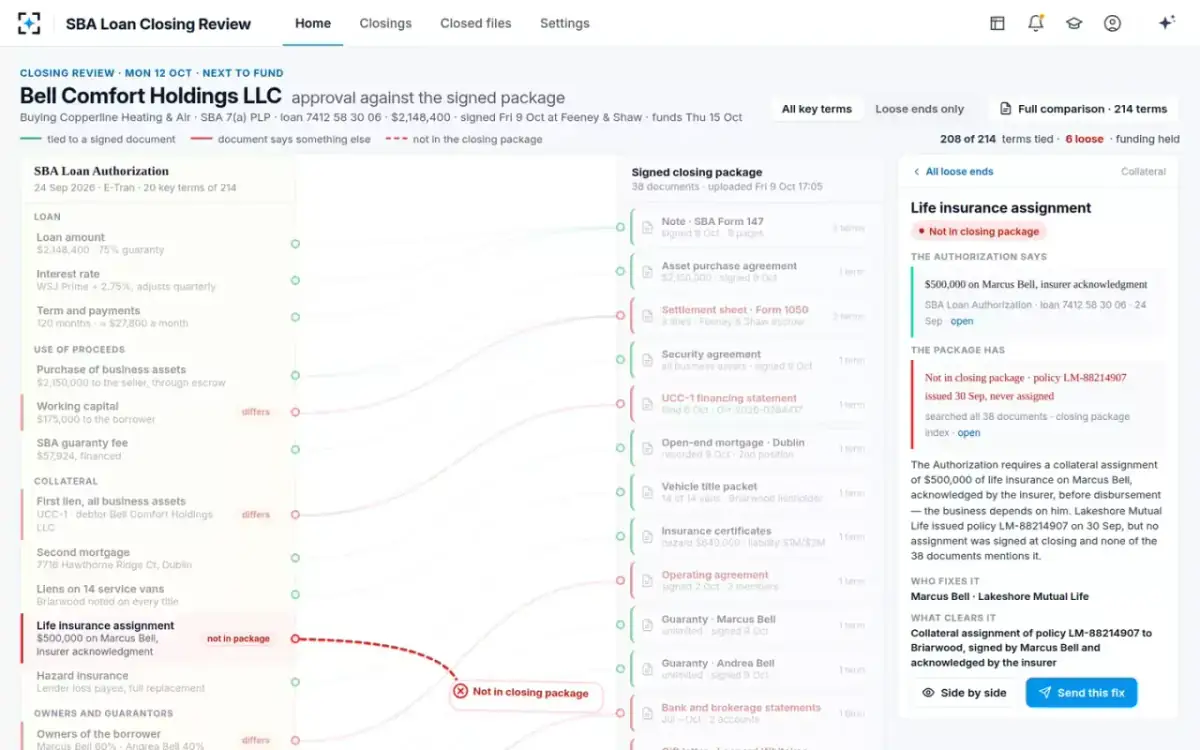The height and width of the screenshot is (750, 1200).
Task: Open the graduation cap learning icon
Action: [x=1074, y=23]
